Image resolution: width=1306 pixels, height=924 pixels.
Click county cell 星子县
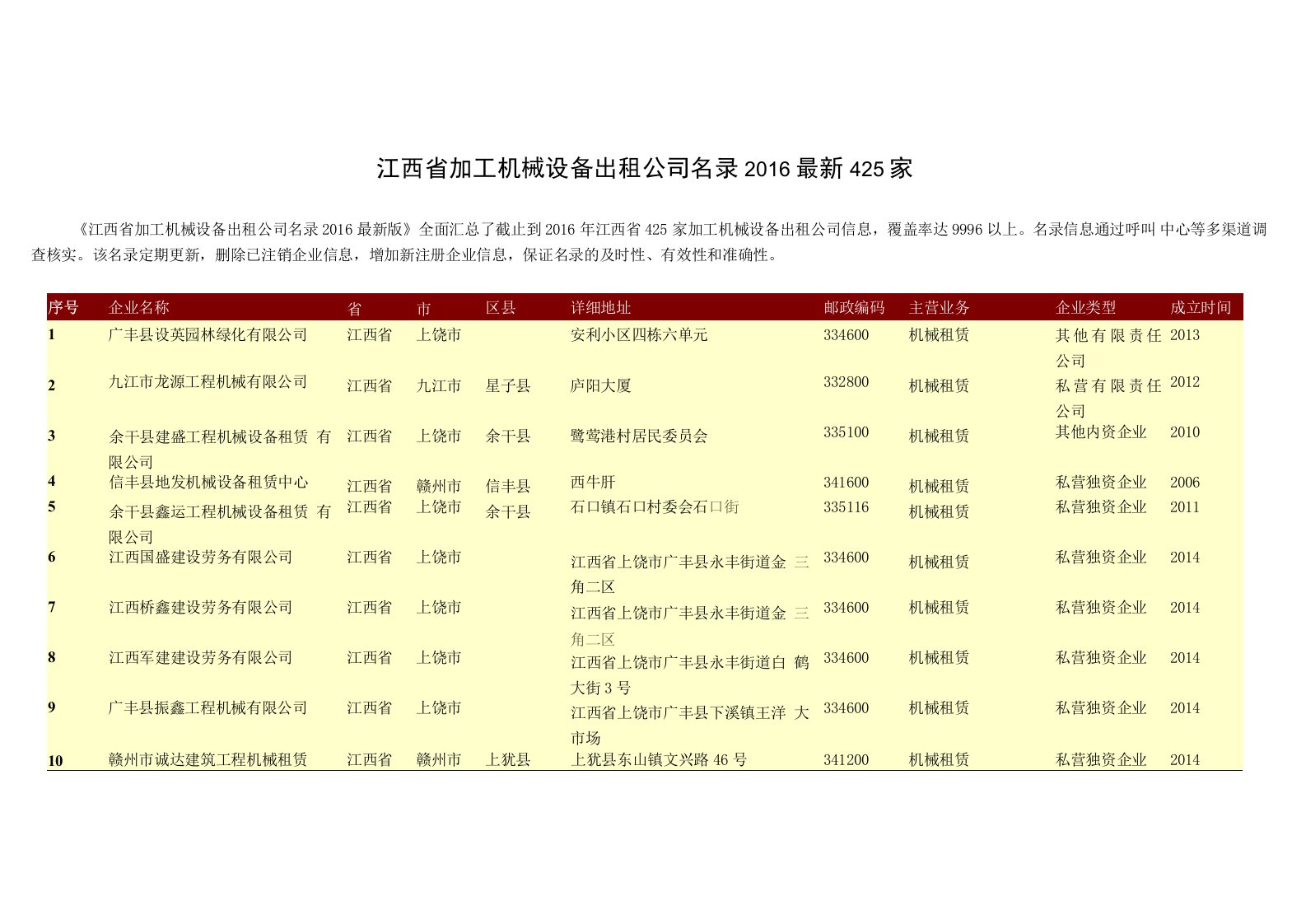pos(508,385)
